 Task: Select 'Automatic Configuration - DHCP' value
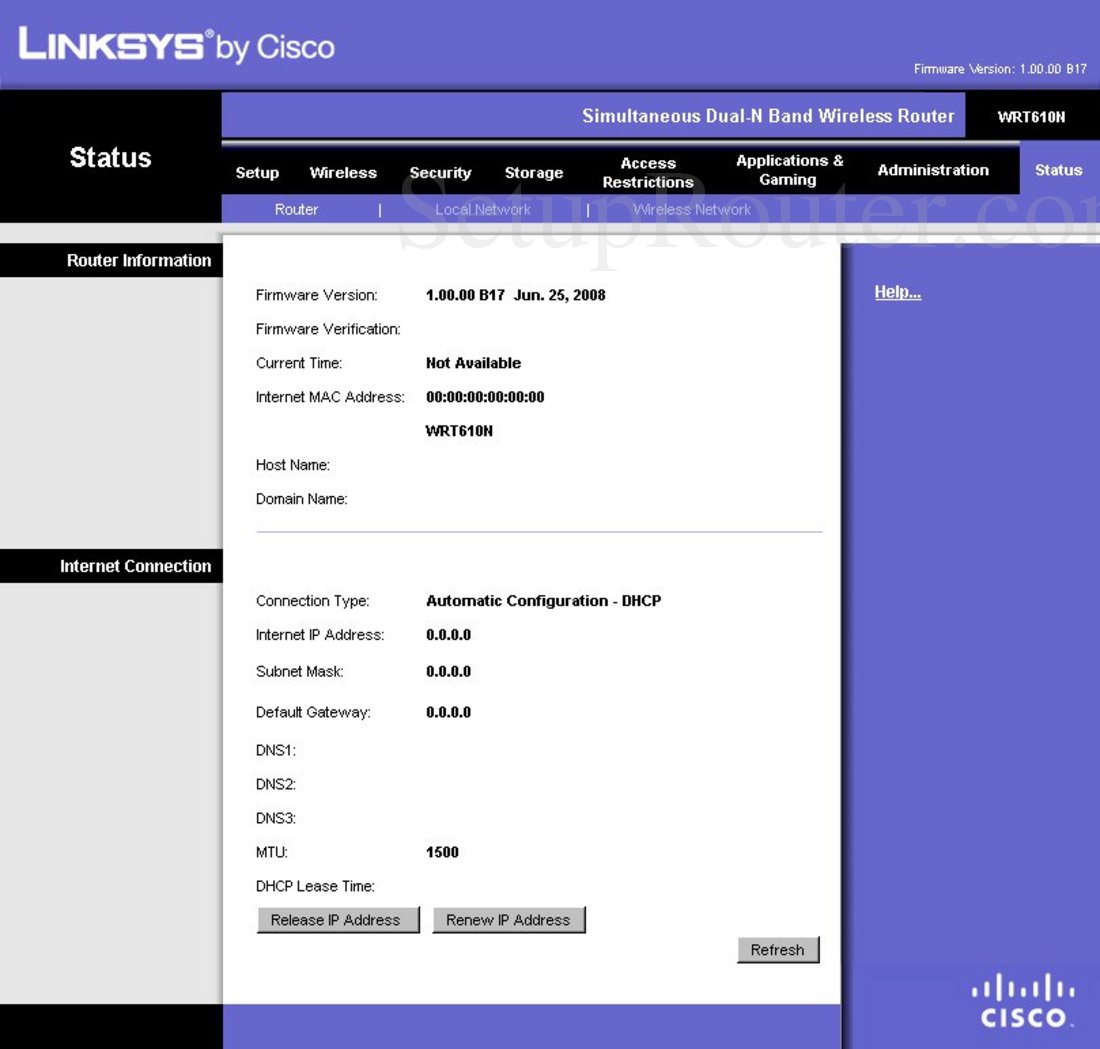point(544,601)
